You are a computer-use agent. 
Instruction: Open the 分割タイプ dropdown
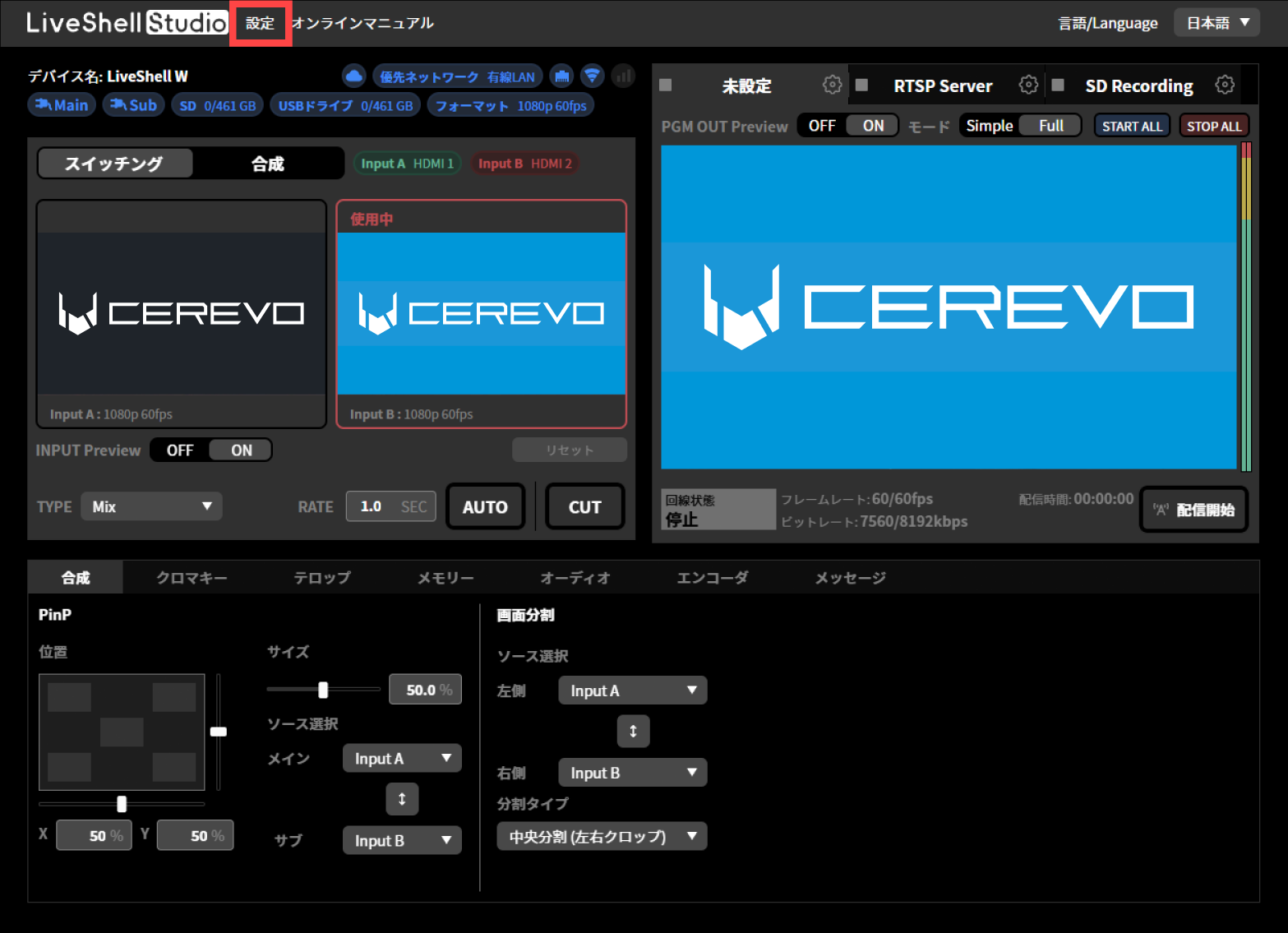click(602, 836)
